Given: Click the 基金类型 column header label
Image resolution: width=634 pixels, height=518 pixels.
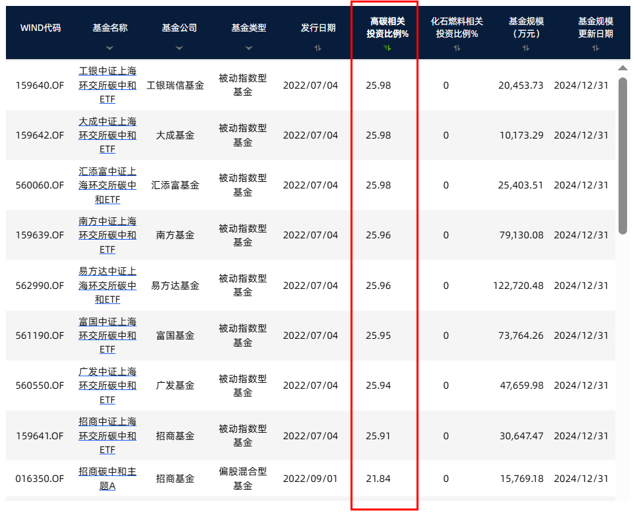Looking at the screenshot, I should click(249, 28).
